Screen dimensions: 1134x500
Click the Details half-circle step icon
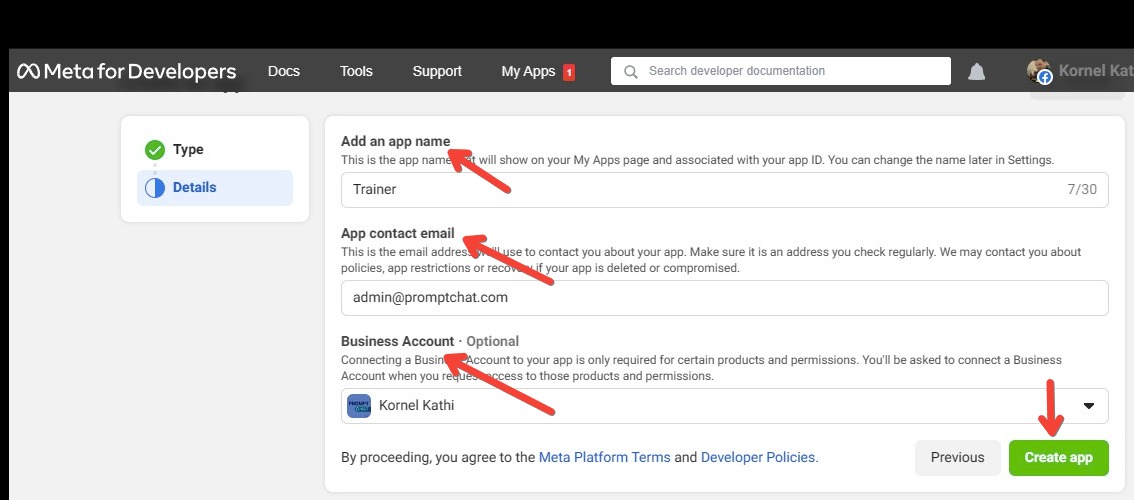[x=155, y=188]
